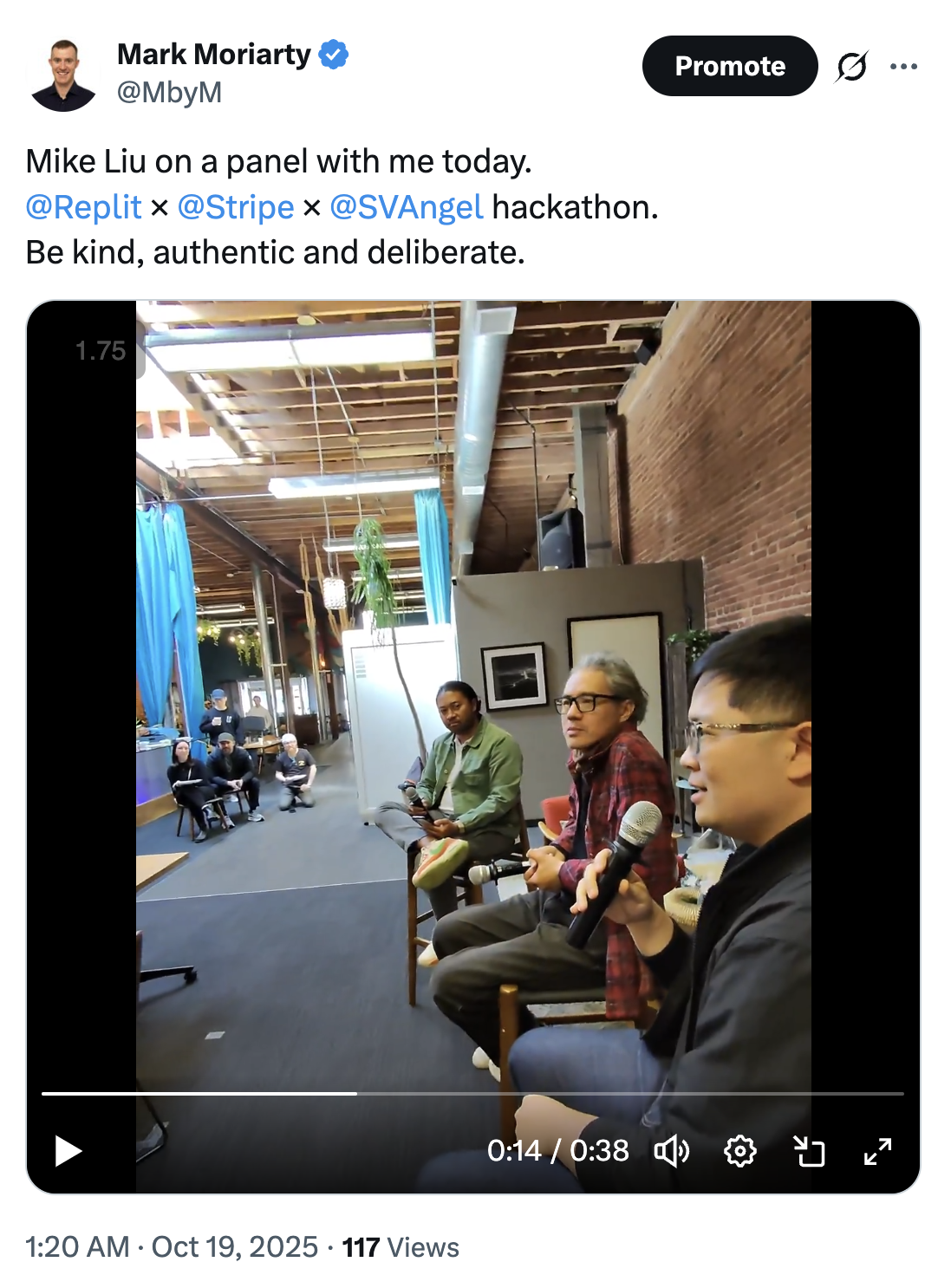Click the 1.75 playback speed label
Screen dimensions: 938x1288
click(x=101, y=350)
